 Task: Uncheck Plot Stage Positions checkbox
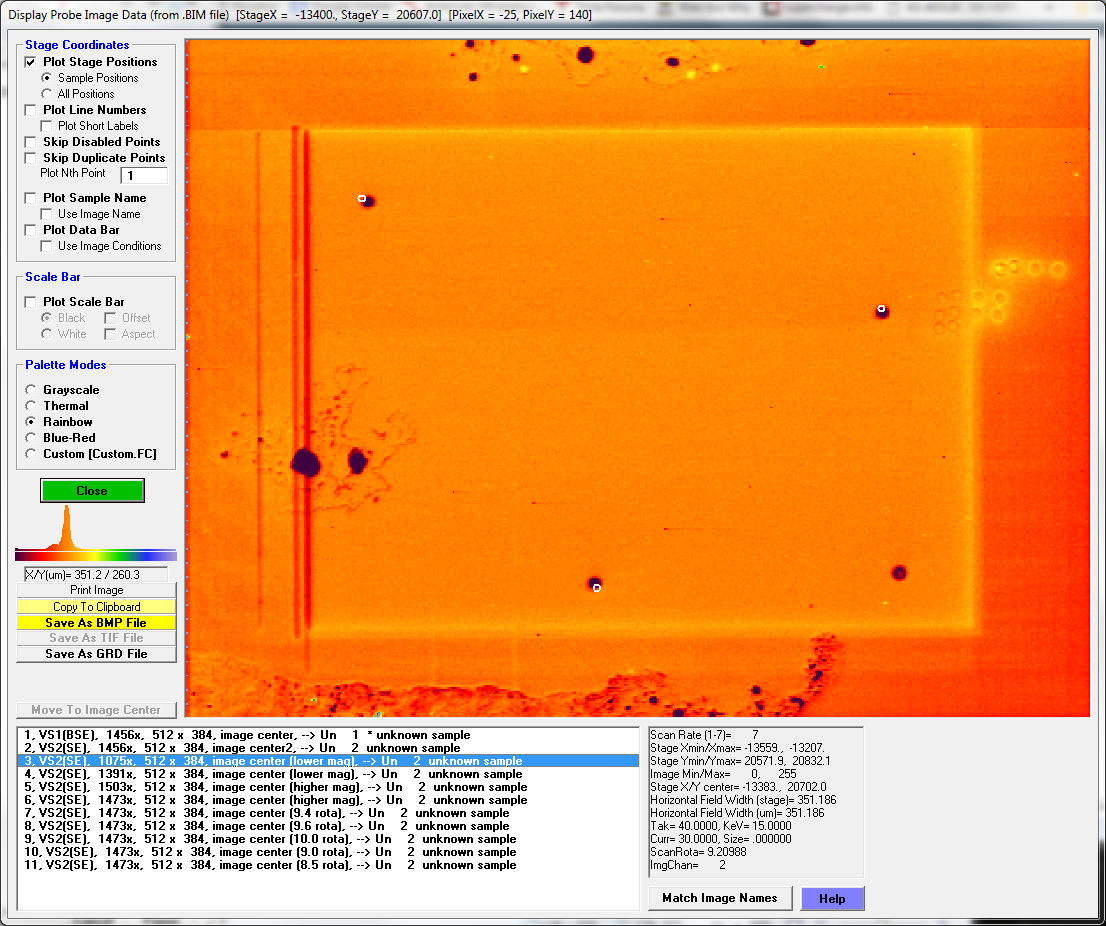pos(31,62)
